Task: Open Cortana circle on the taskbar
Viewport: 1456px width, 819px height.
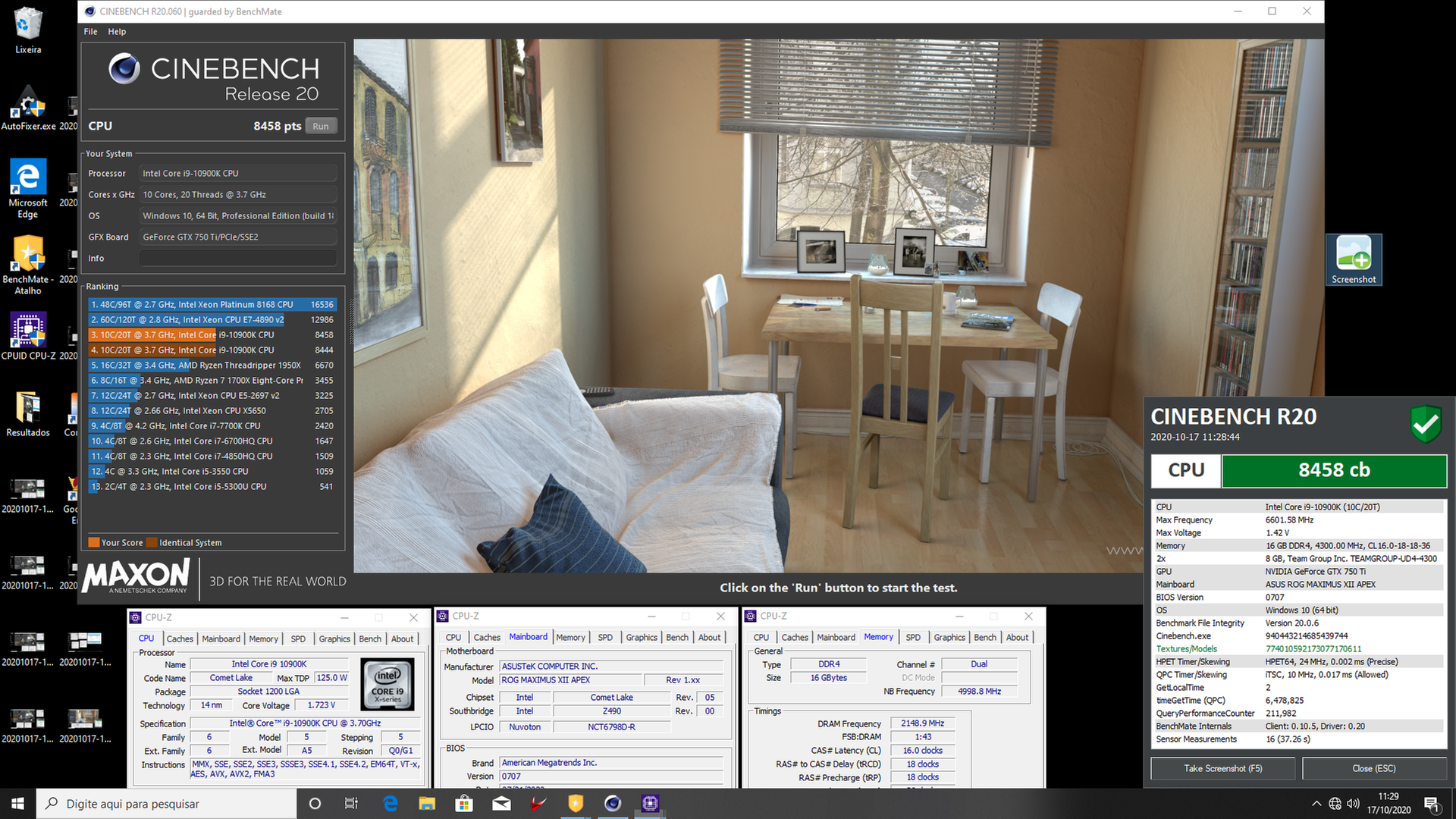Action: pos(315,803)
